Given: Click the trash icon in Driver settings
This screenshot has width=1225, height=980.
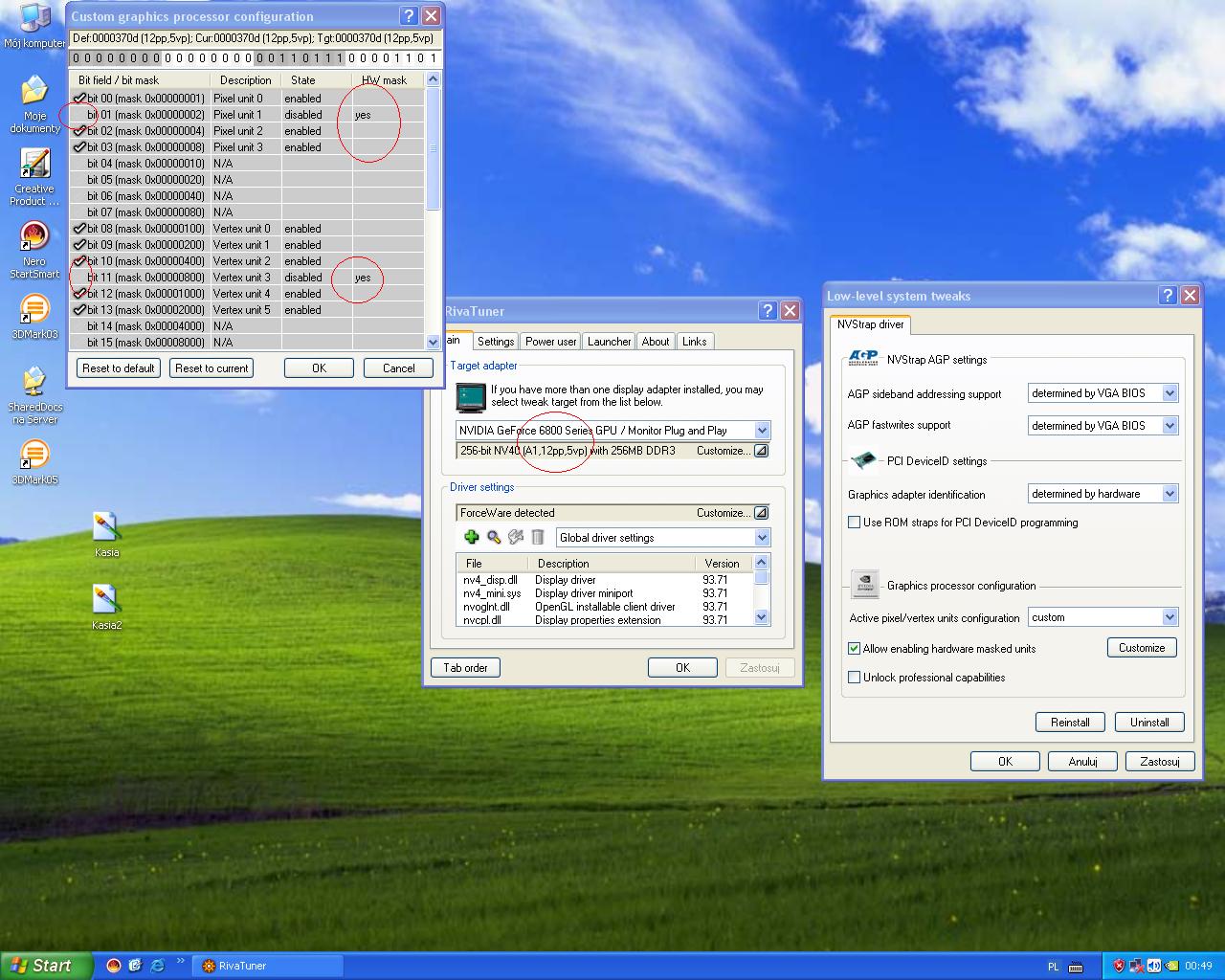Looking at the screenshot, I should pyautogui.click(x=538, y=538).
